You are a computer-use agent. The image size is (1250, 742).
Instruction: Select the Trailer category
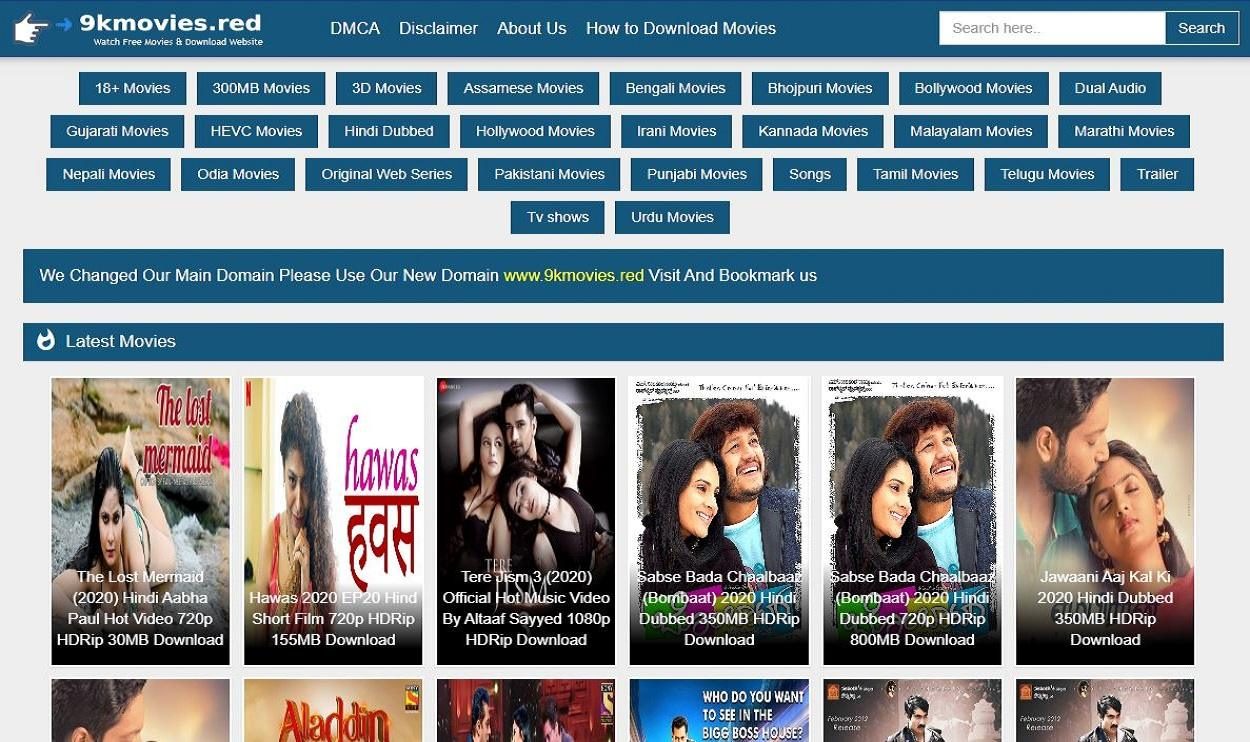(x=1157, y=174)
